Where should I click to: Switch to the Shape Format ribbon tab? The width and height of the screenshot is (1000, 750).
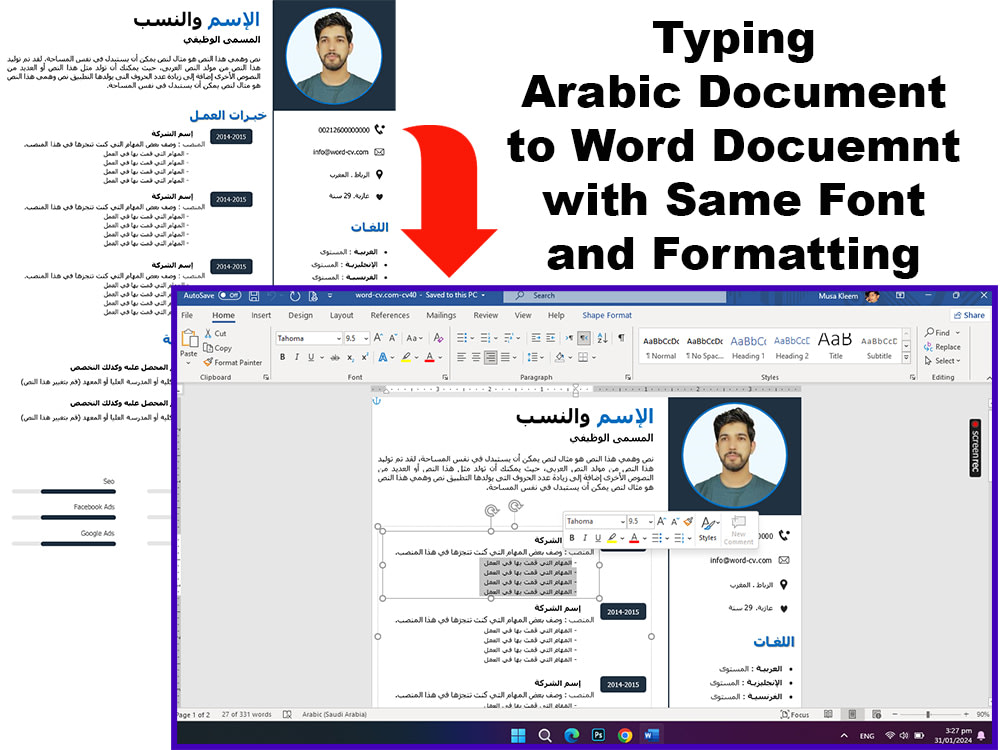607,315
